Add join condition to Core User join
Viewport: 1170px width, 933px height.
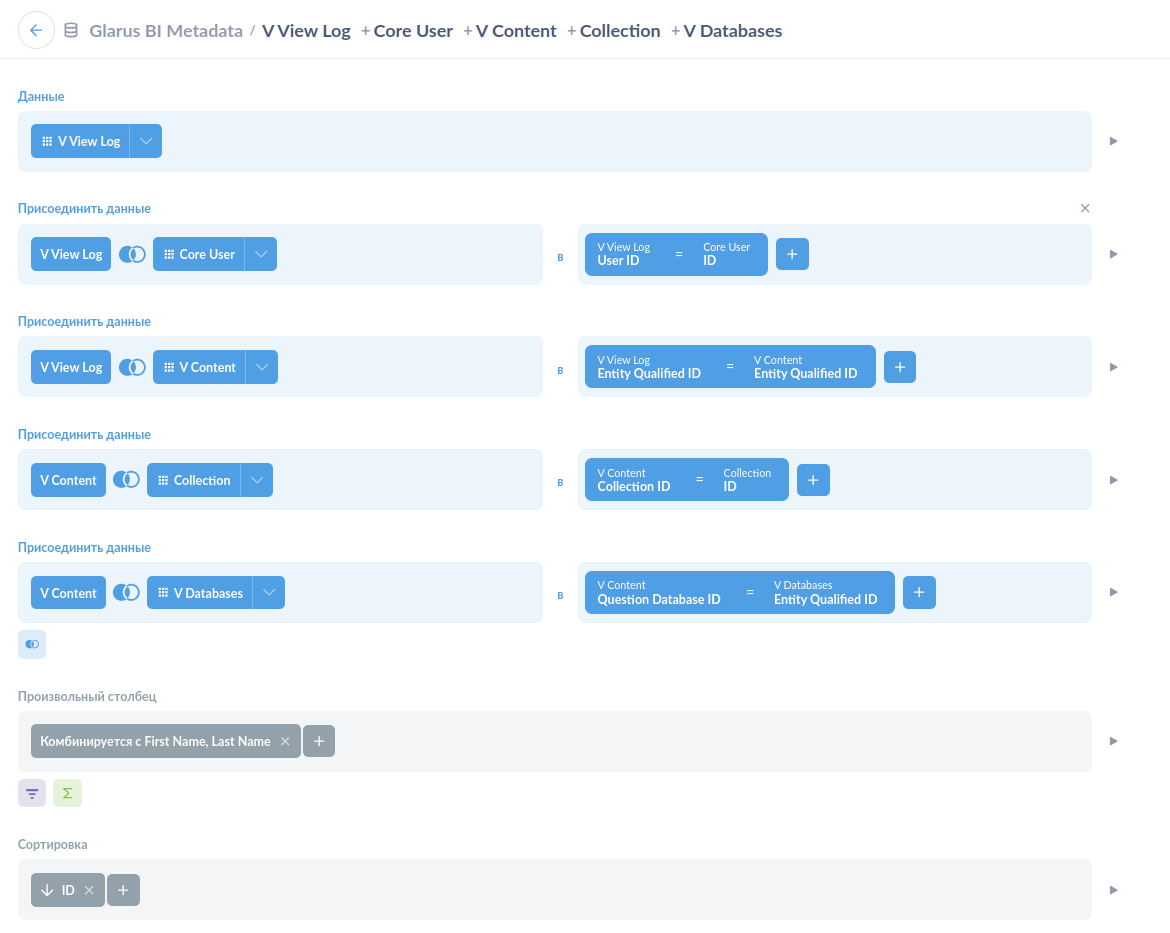(792, 255)
